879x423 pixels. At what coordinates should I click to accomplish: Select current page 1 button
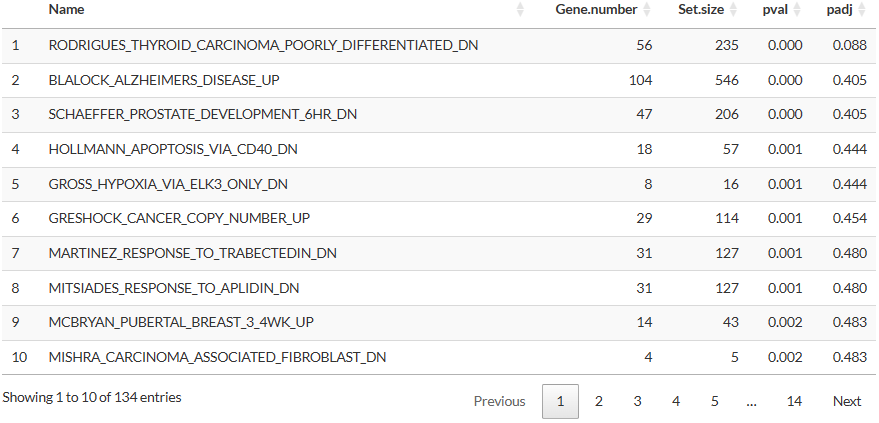[560, 401]
